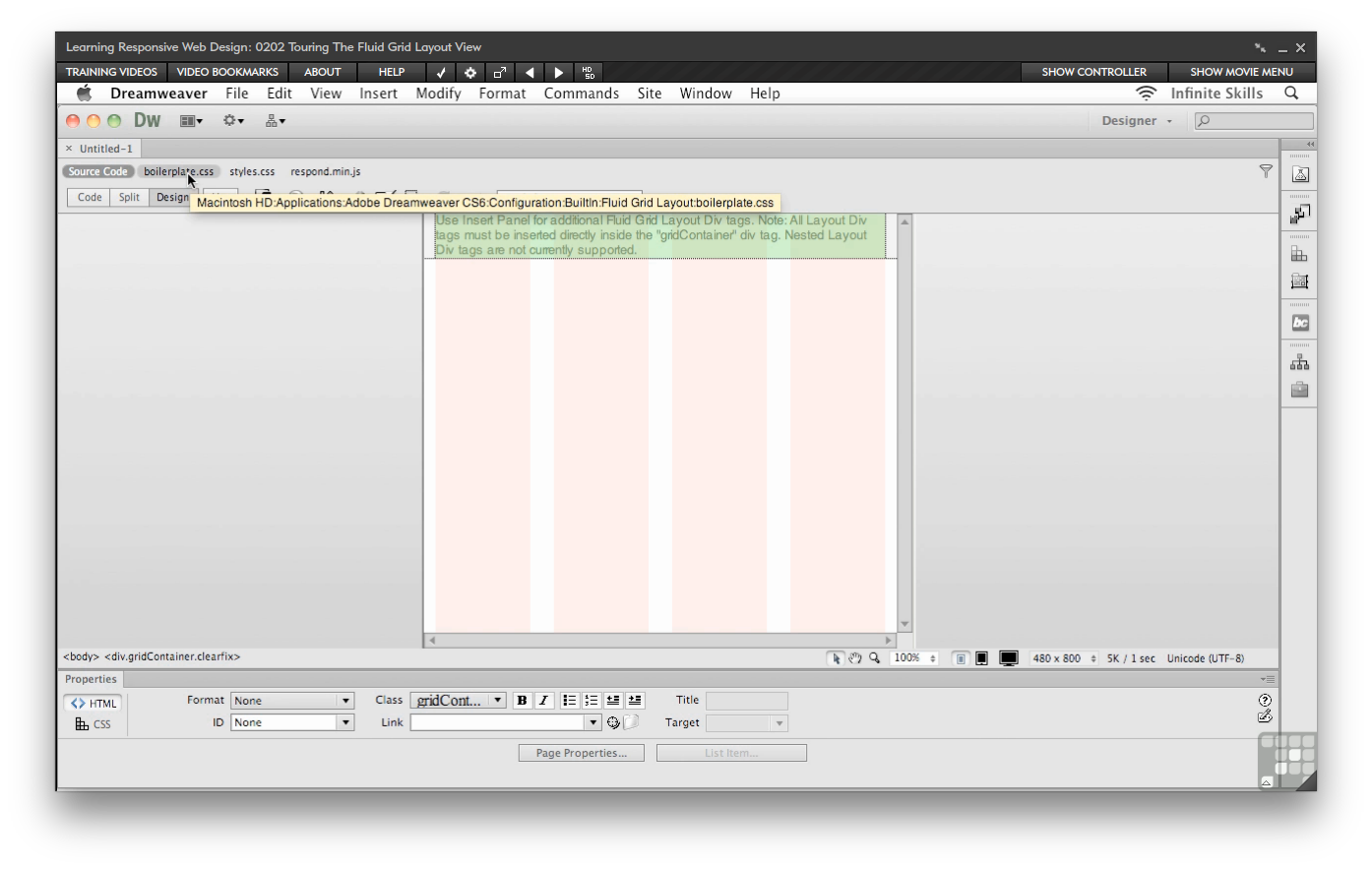Toggle Bold formatting in Properties
The width and height of the screenshot is (1372, 870).
coord(522,701)
